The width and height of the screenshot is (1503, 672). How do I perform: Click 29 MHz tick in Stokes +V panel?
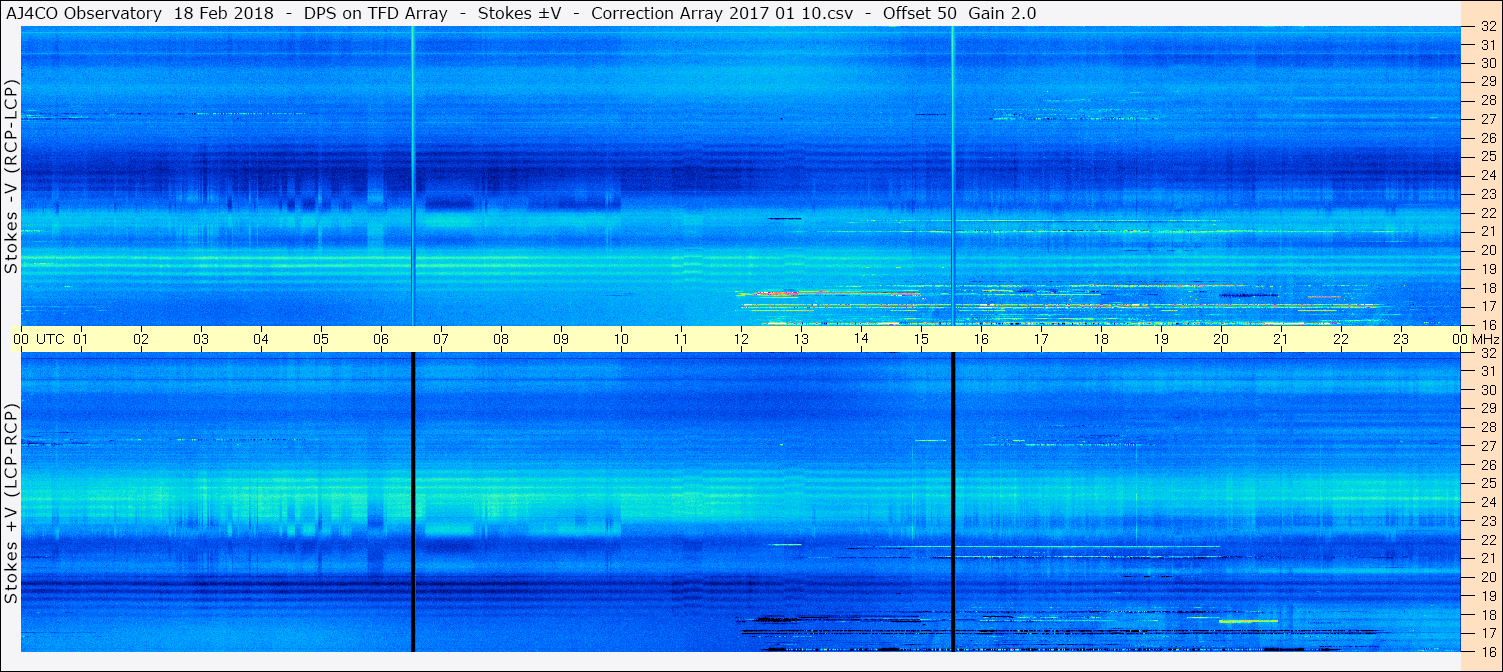click(1487, 408)
